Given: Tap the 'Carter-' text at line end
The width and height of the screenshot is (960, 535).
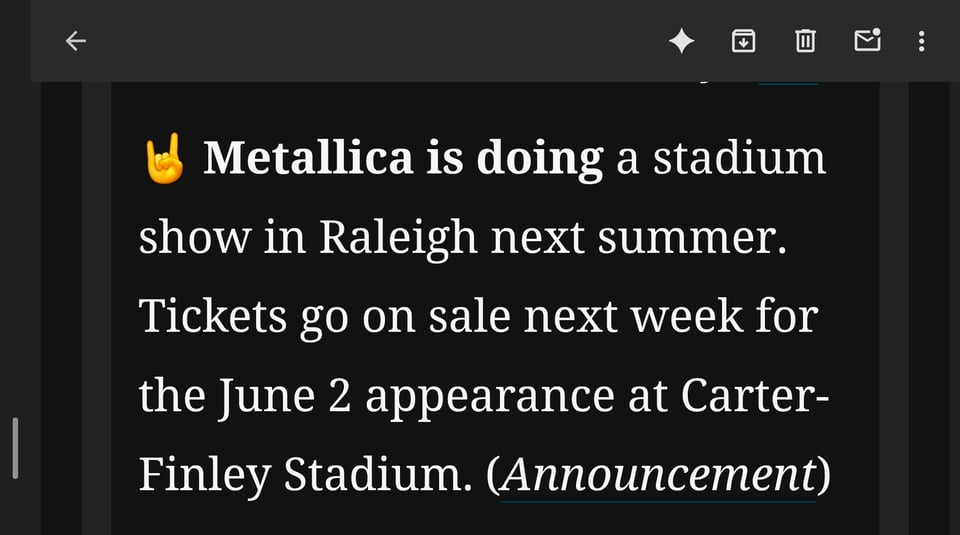Looking at the screenshot, I should click(x=756, y=396).
